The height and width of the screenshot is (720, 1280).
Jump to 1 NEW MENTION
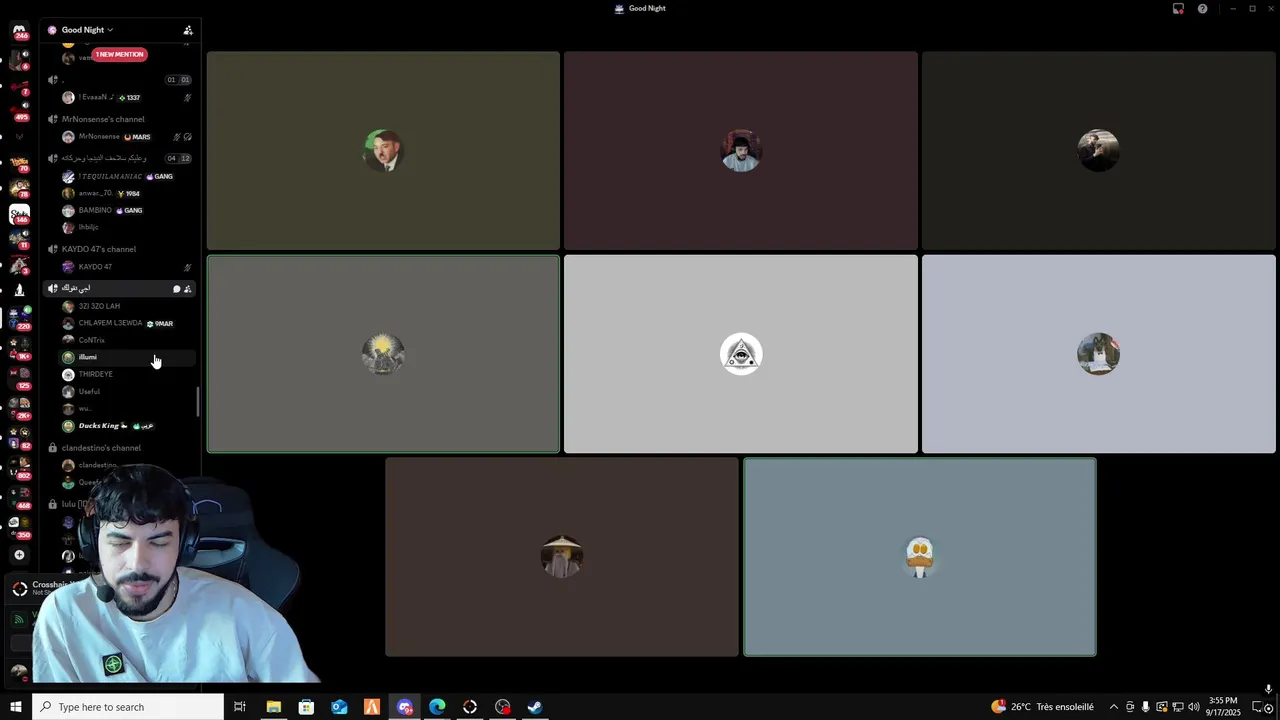119,54
